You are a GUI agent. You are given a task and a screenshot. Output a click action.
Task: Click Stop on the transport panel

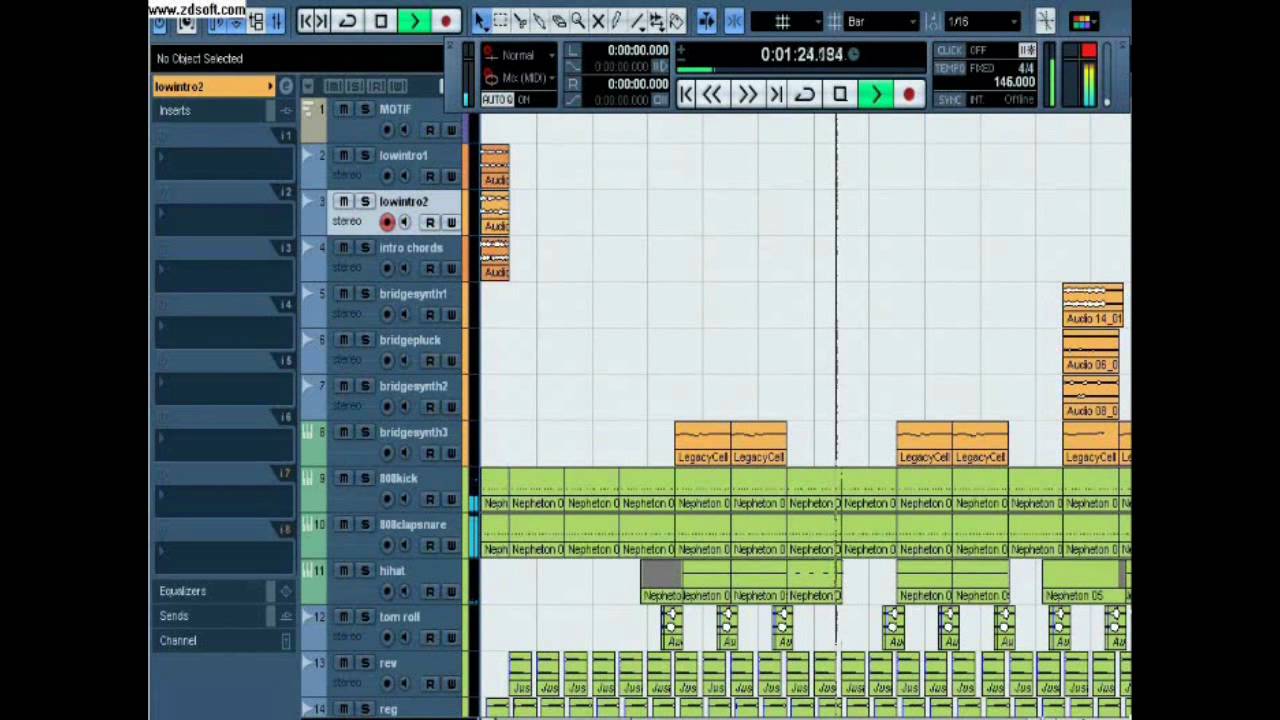[840, 95]
